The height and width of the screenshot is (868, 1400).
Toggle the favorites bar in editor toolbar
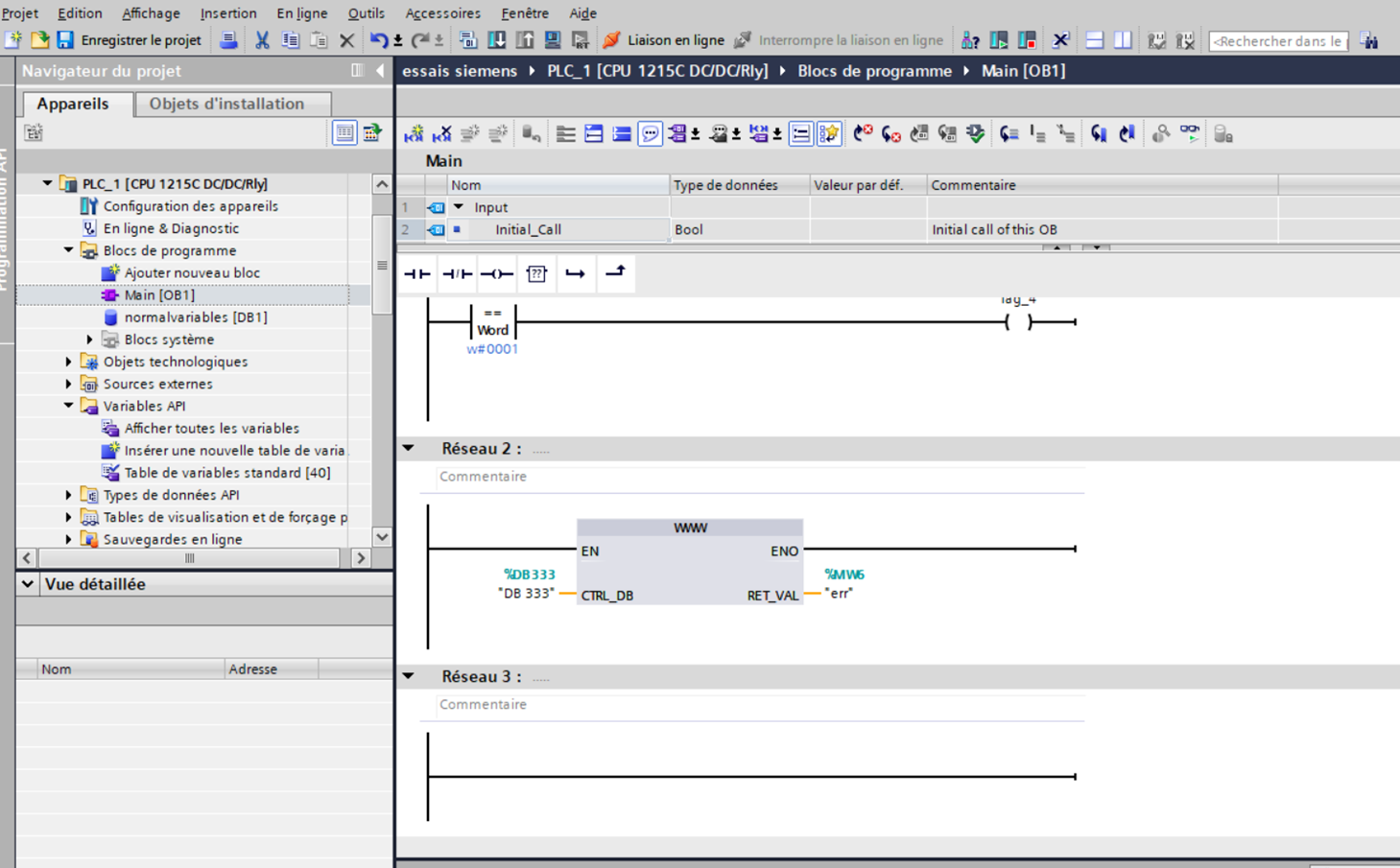pos(829,134)
